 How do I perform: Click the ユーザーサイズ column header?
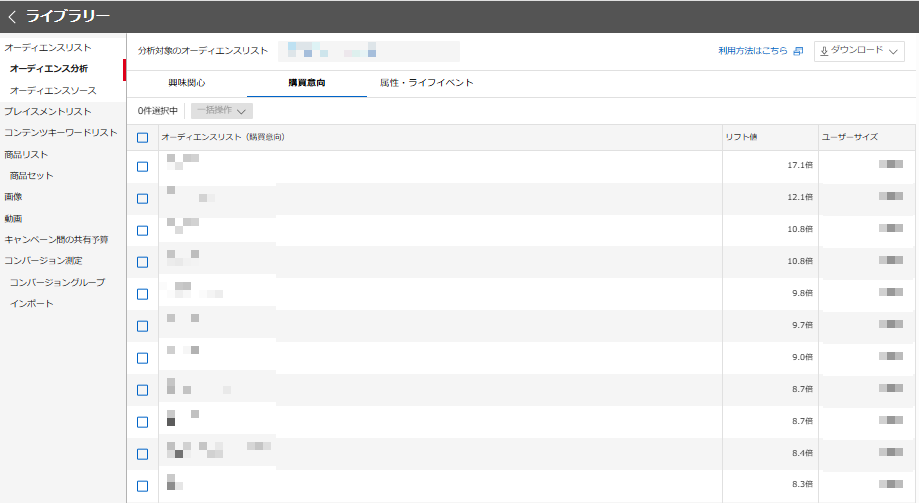(849, 137)
